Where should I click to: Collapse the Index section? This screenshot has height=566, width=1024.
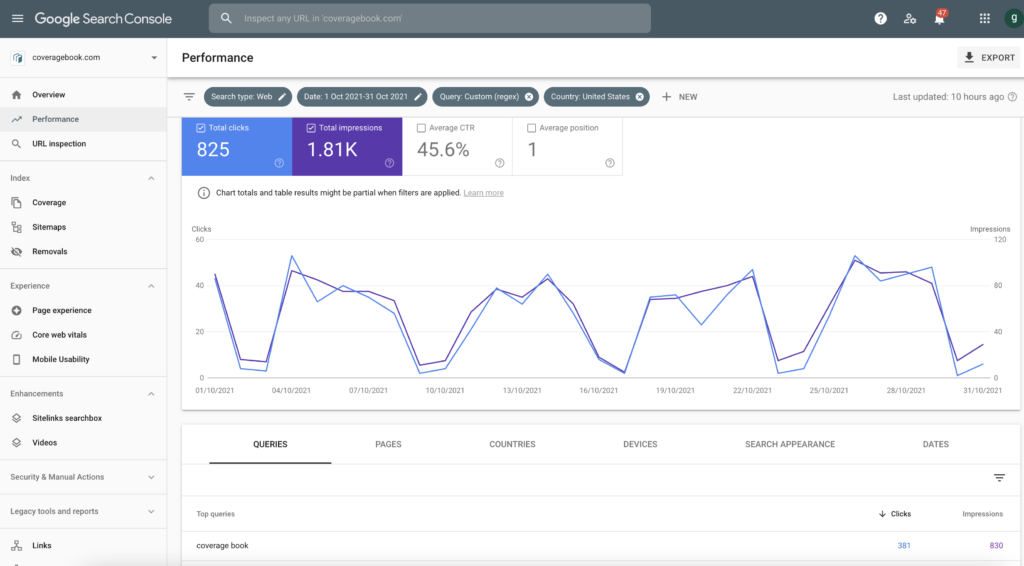point(151,178)
